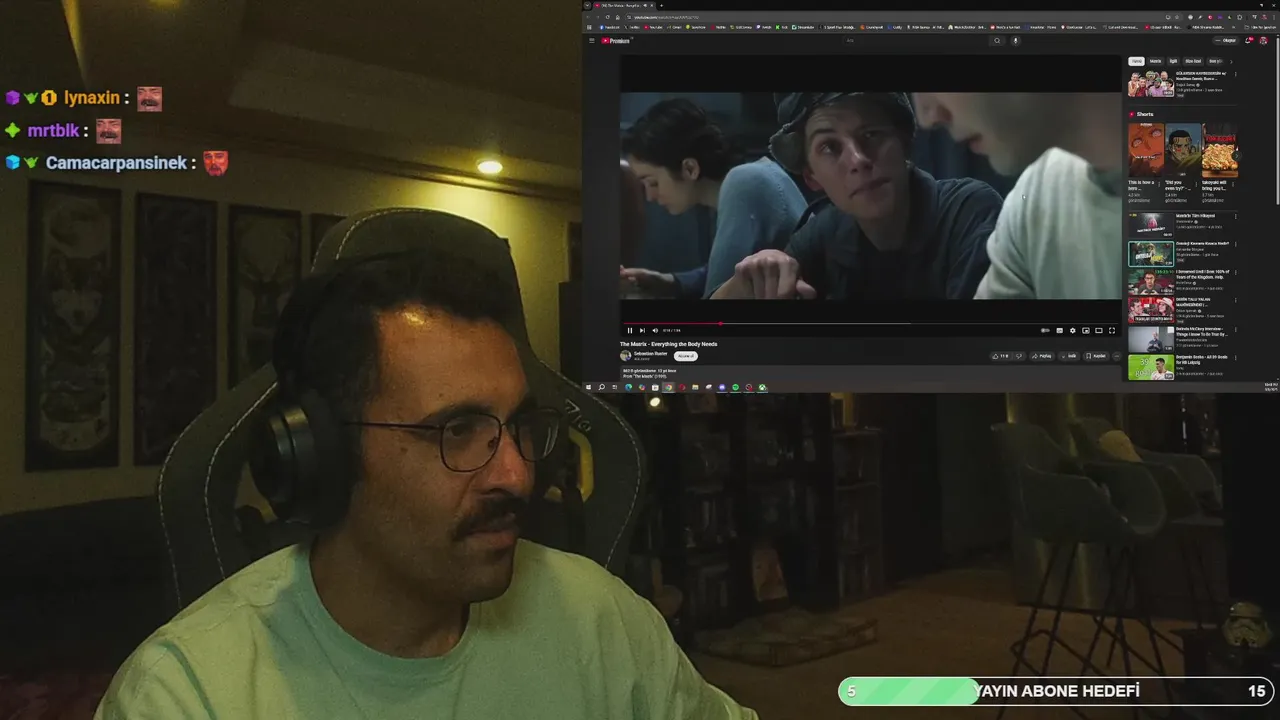Image resolution: width=1280 pixels, height=720 pixels.
Task: Open video player settings gear
Action: [x=1072, y=330]
